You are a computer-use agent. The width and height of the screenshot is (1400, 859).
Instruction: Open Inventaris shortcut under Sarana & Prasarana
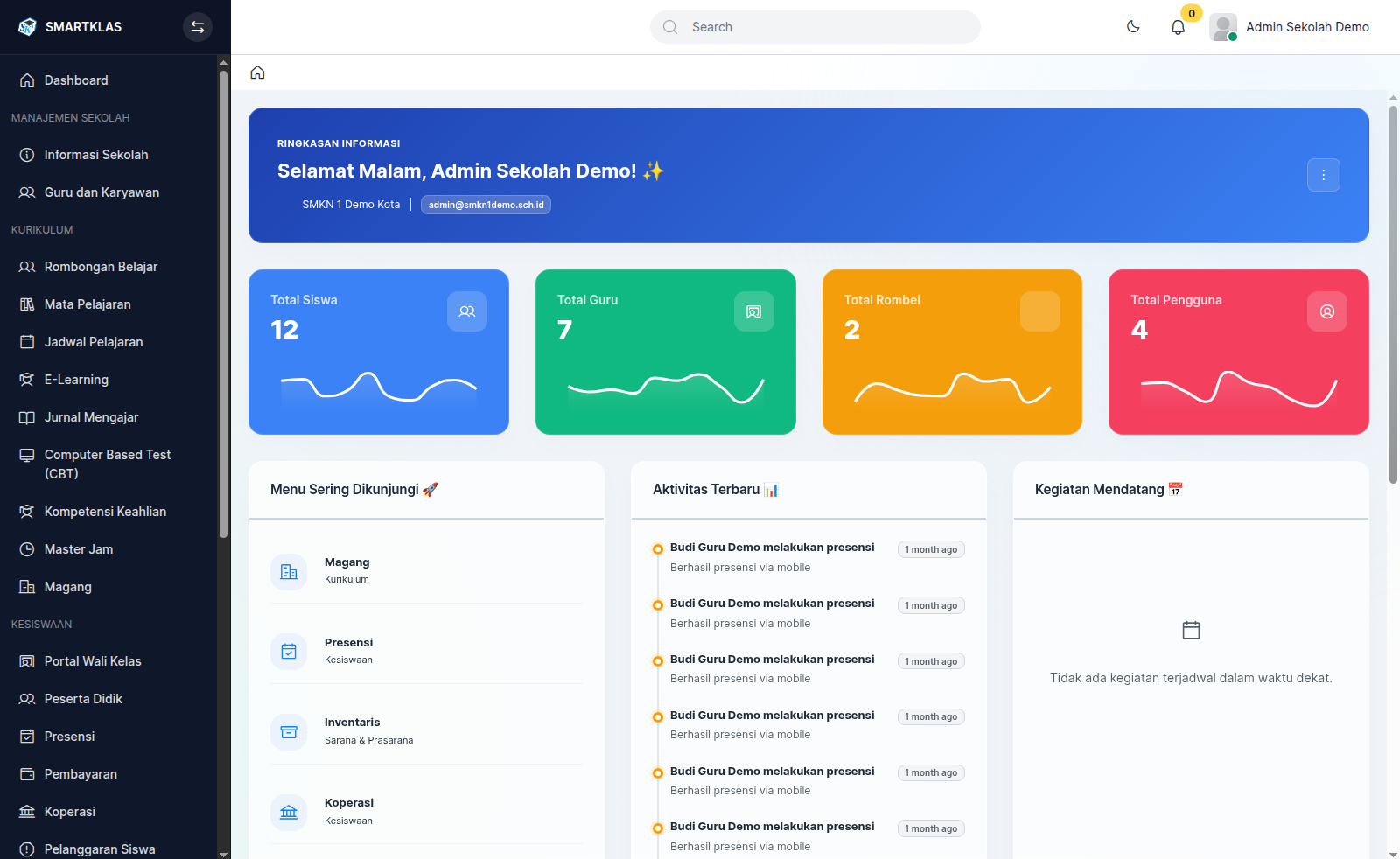pos(426,731)
